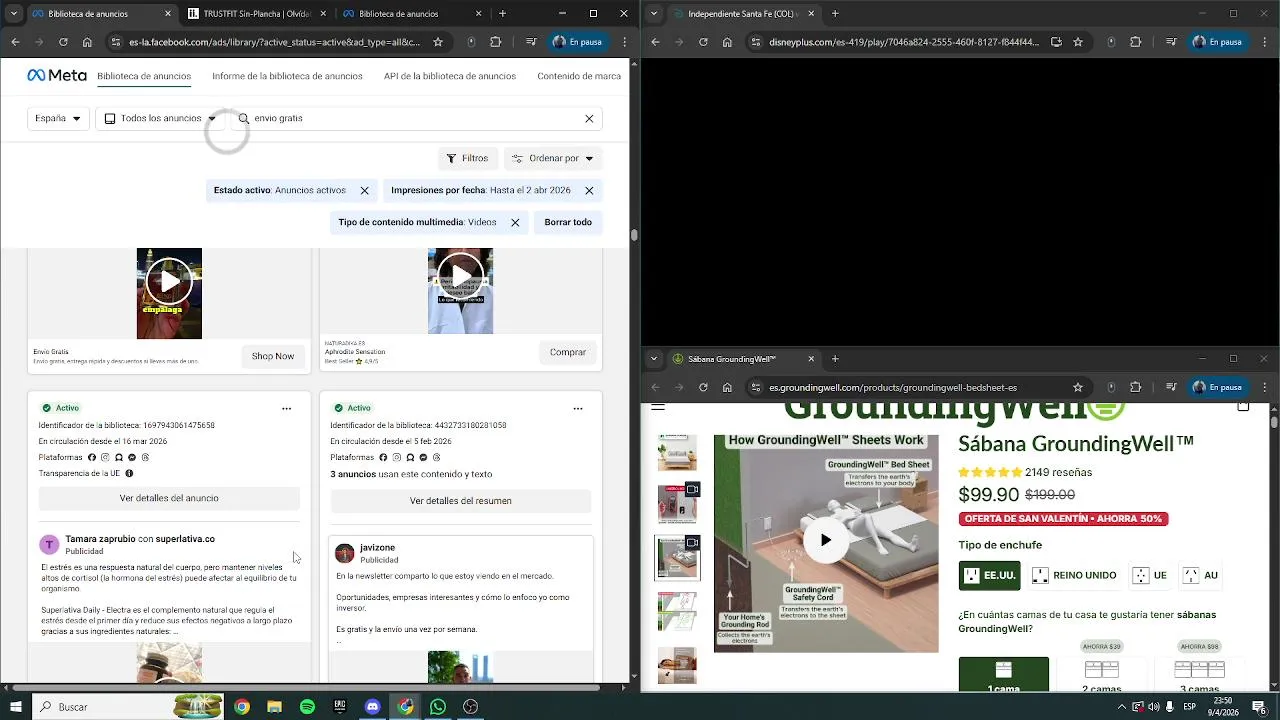Click the 'Shop Now' ad button
1280x720 pixels.
[272, 356]
